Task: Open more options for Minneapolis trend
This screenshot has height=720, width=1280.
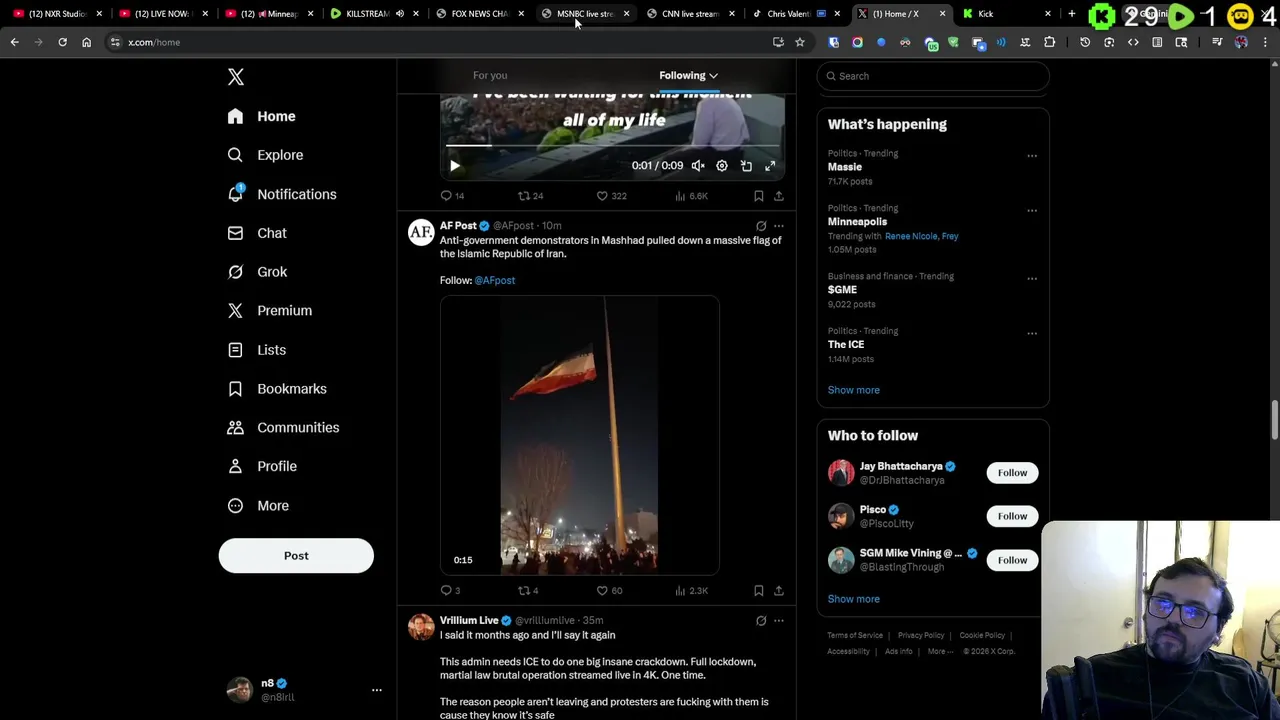Action: point(1032,211)
